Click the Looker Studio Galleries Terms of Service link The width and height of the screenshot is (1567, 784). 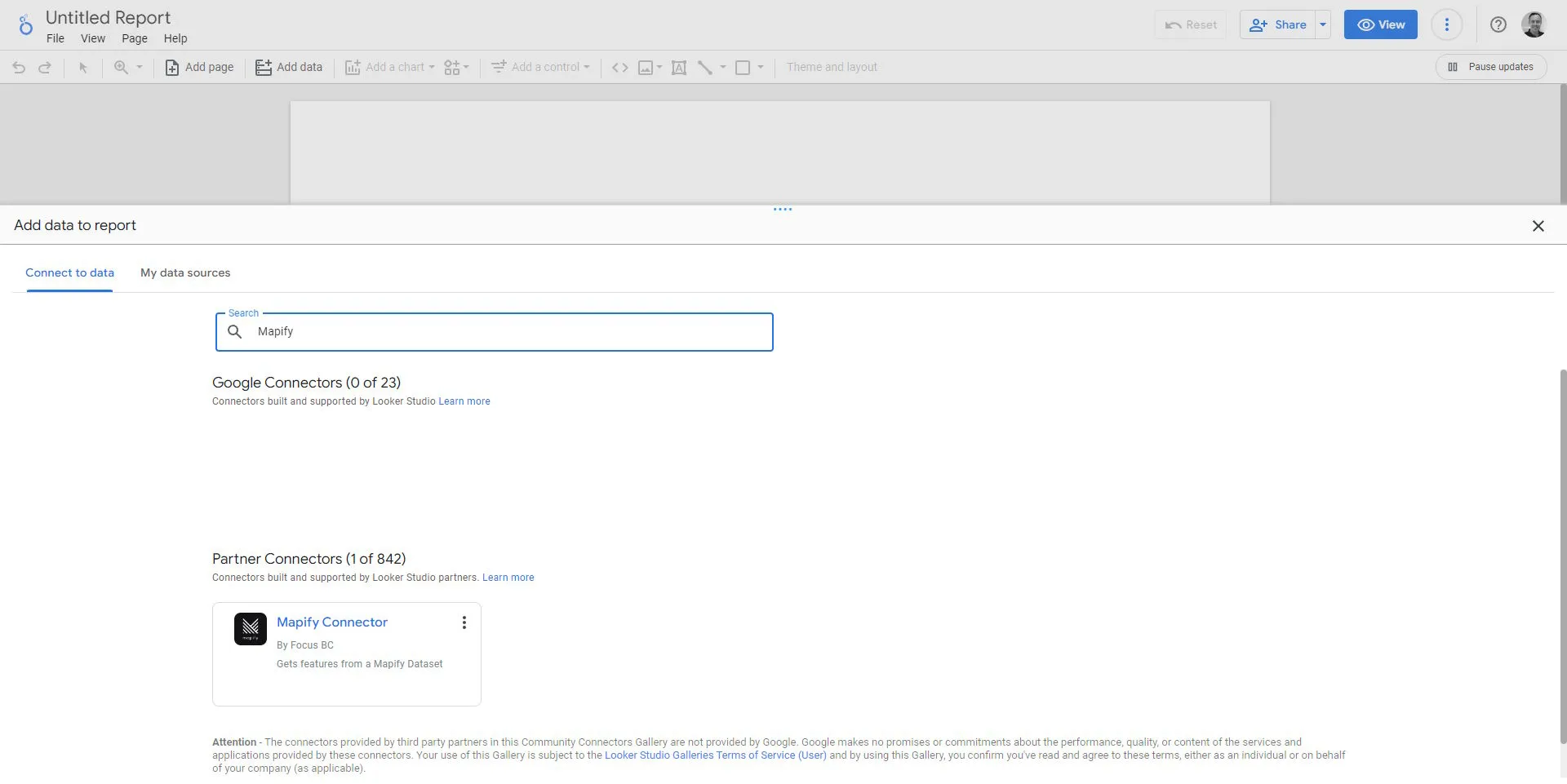(716, 755)
